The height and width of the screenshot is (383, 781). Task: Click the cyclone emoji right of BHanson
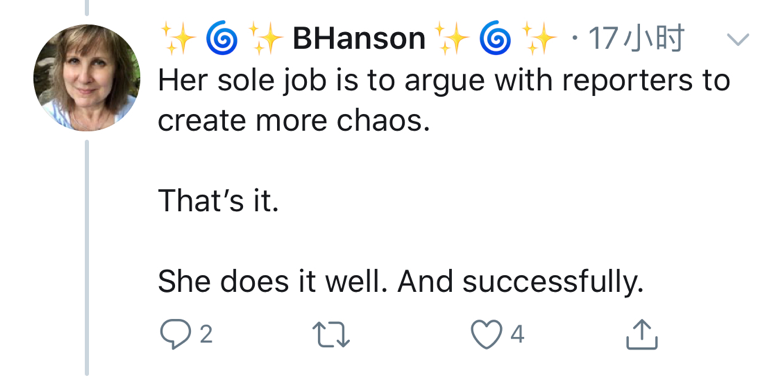pyautogui.click(x=495, y=39)
